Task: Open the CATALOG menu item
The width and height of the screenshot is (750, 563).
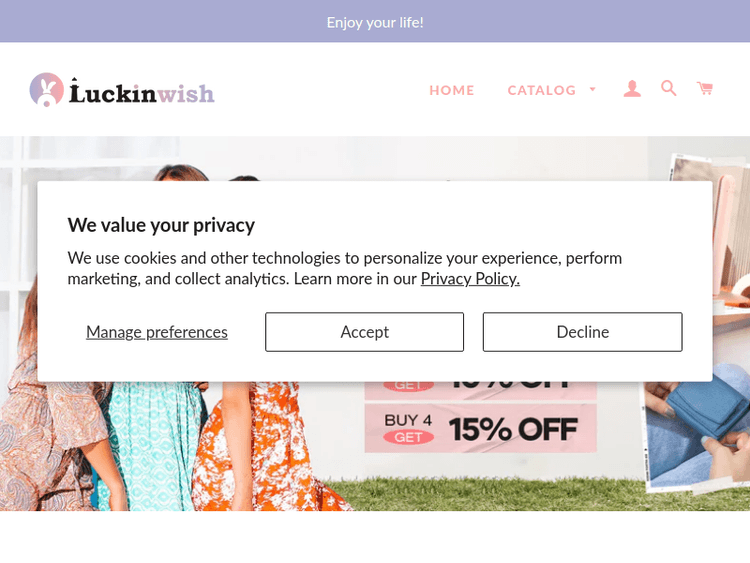Action: (x=541, y=90)
